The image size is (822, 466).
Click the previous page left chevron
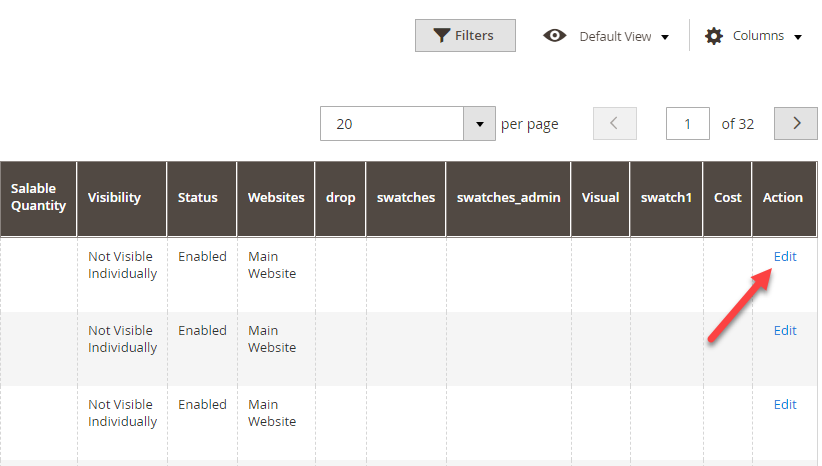614,124
